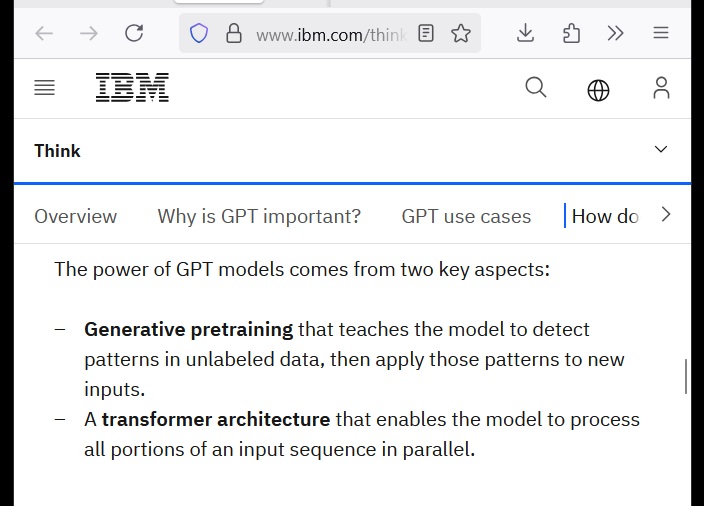
Task: Show more toolbar tools overflow chevron
Action: point(615,33)
